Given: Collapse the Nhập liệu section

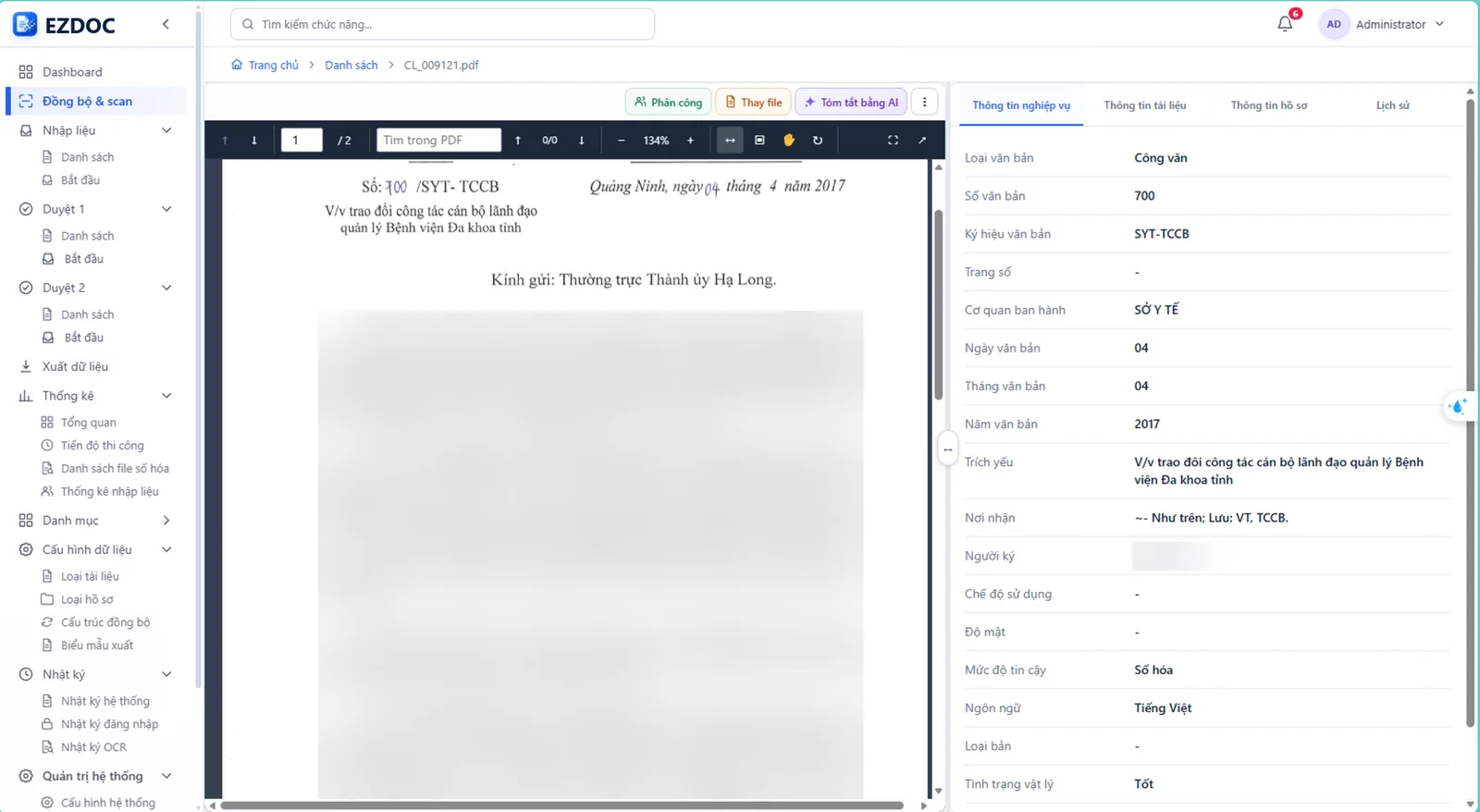Looking at the screenshot, I should 166,130.
